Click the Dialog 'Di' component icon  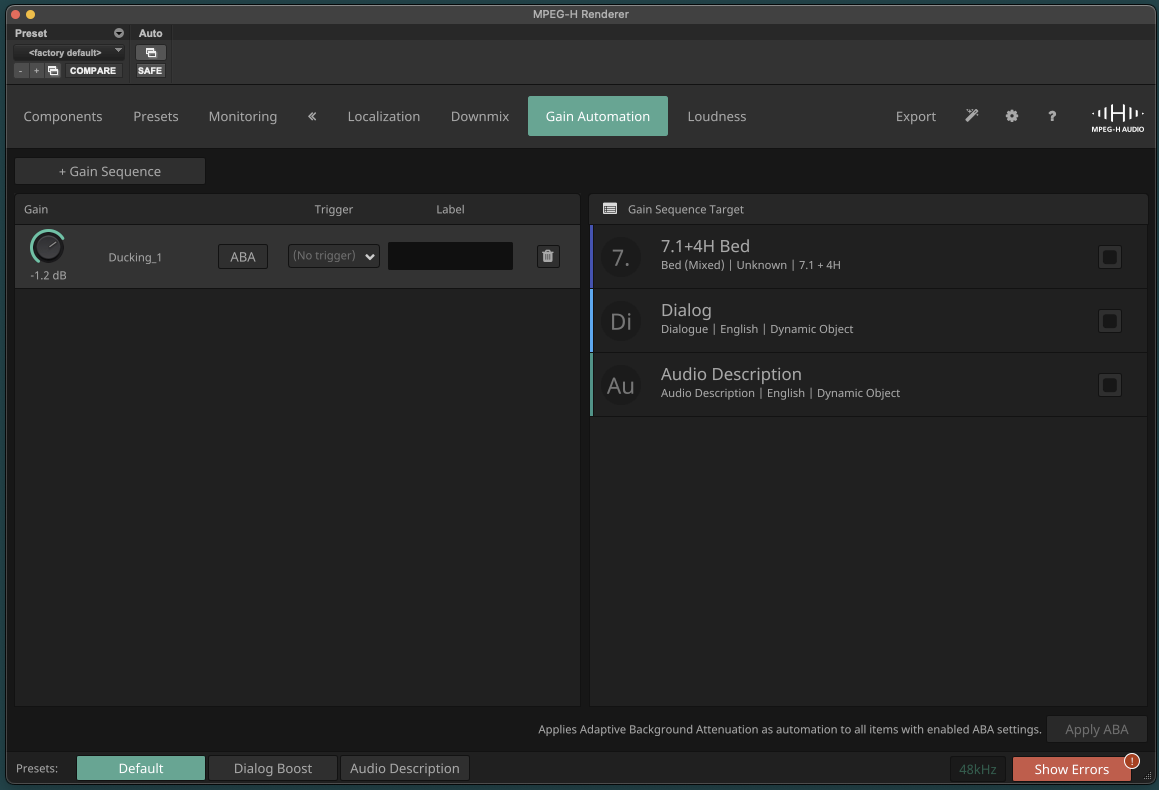click(x=621, y=321)
